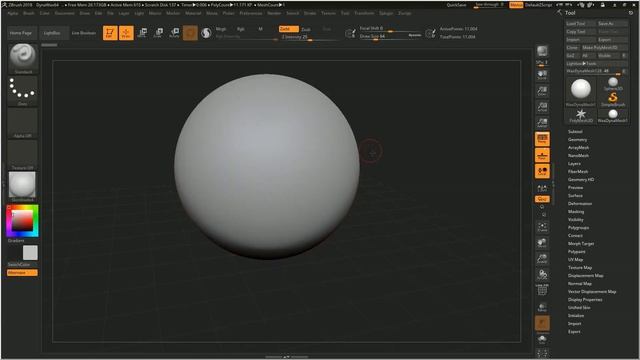The width and height of the screenshot is (640, 360).
Task: Open the Alpha Off selector
Action: [22, 123]
